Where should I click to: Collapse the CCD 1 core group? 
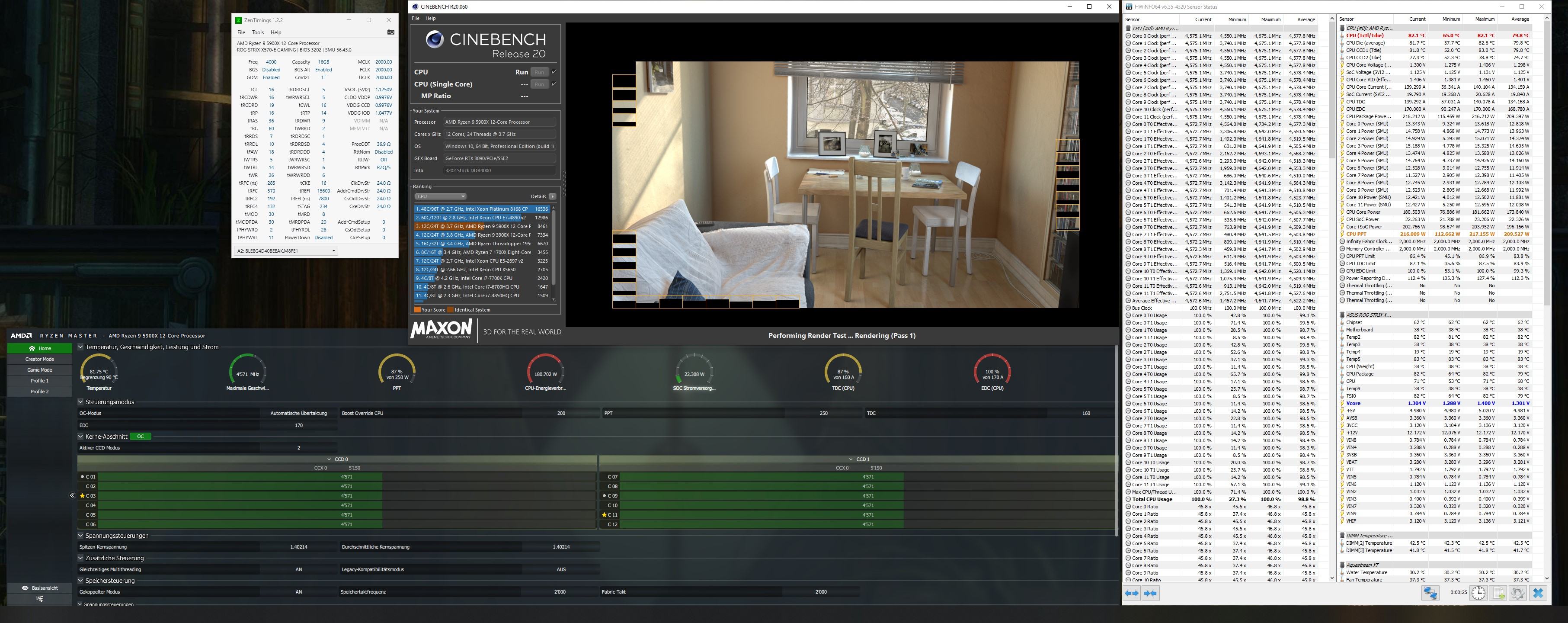click(x=851, y=460)
